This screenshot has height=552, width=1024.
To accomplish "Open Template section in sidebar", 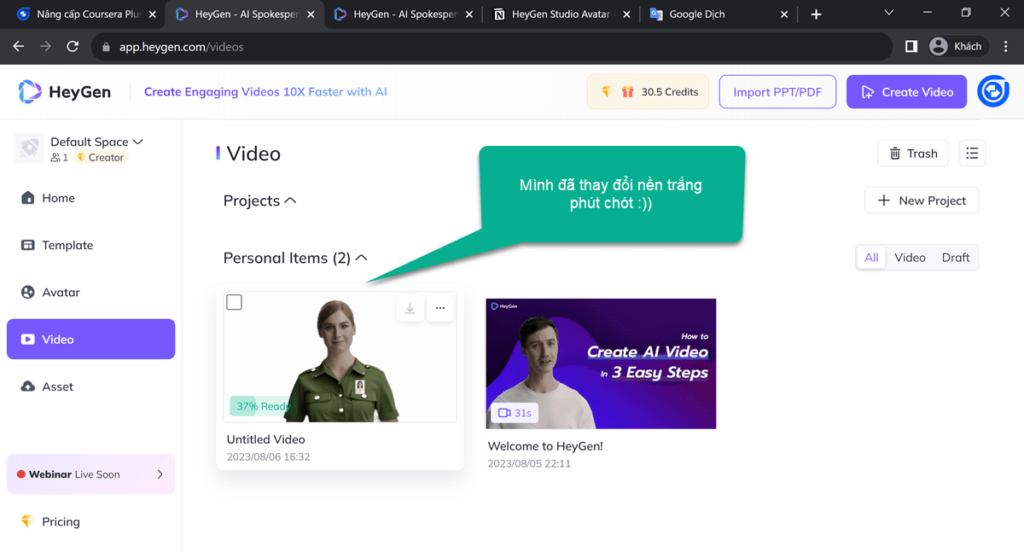I will (x=57, y=245).
